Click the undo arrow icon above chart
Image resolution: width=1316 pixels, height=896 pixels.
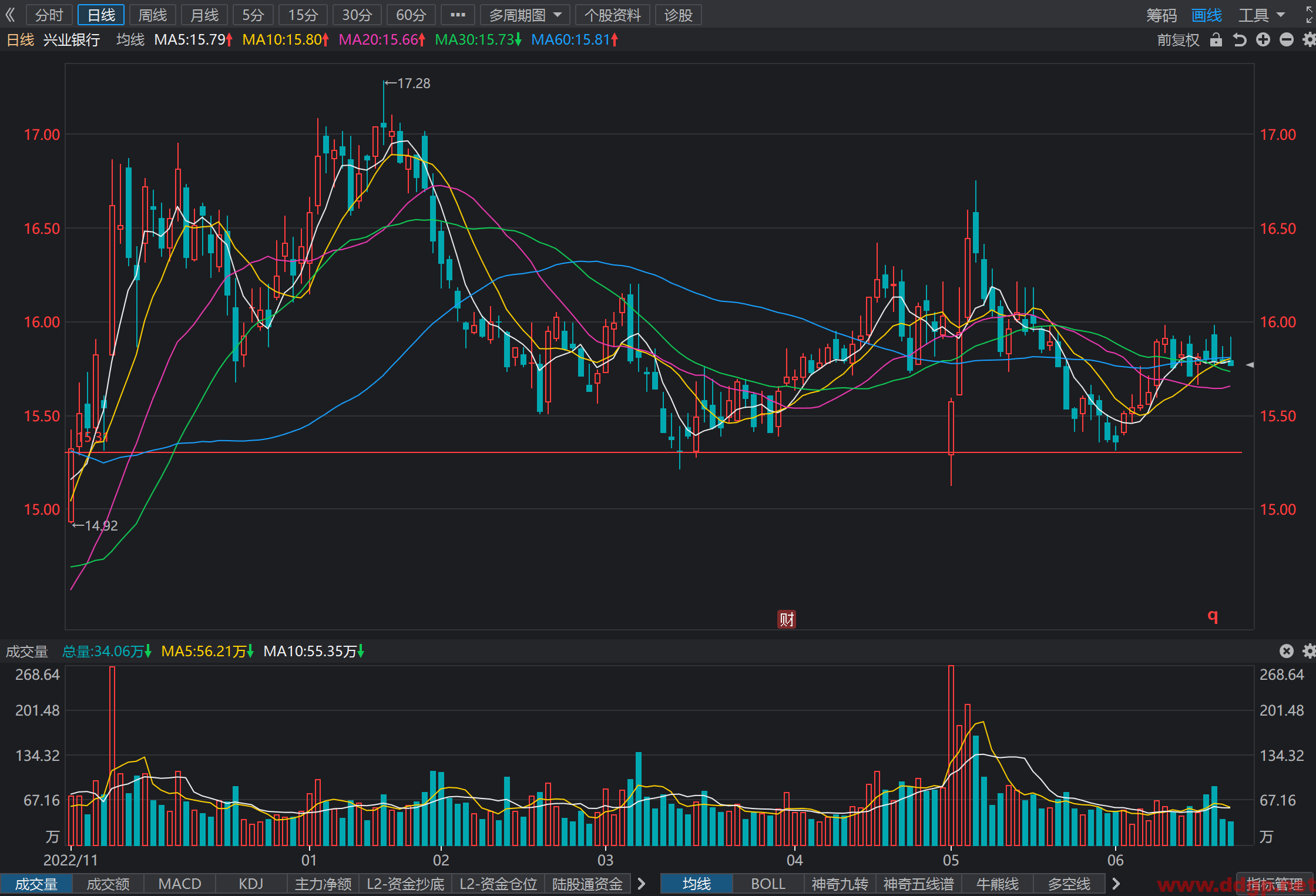tap(1240, 40)
